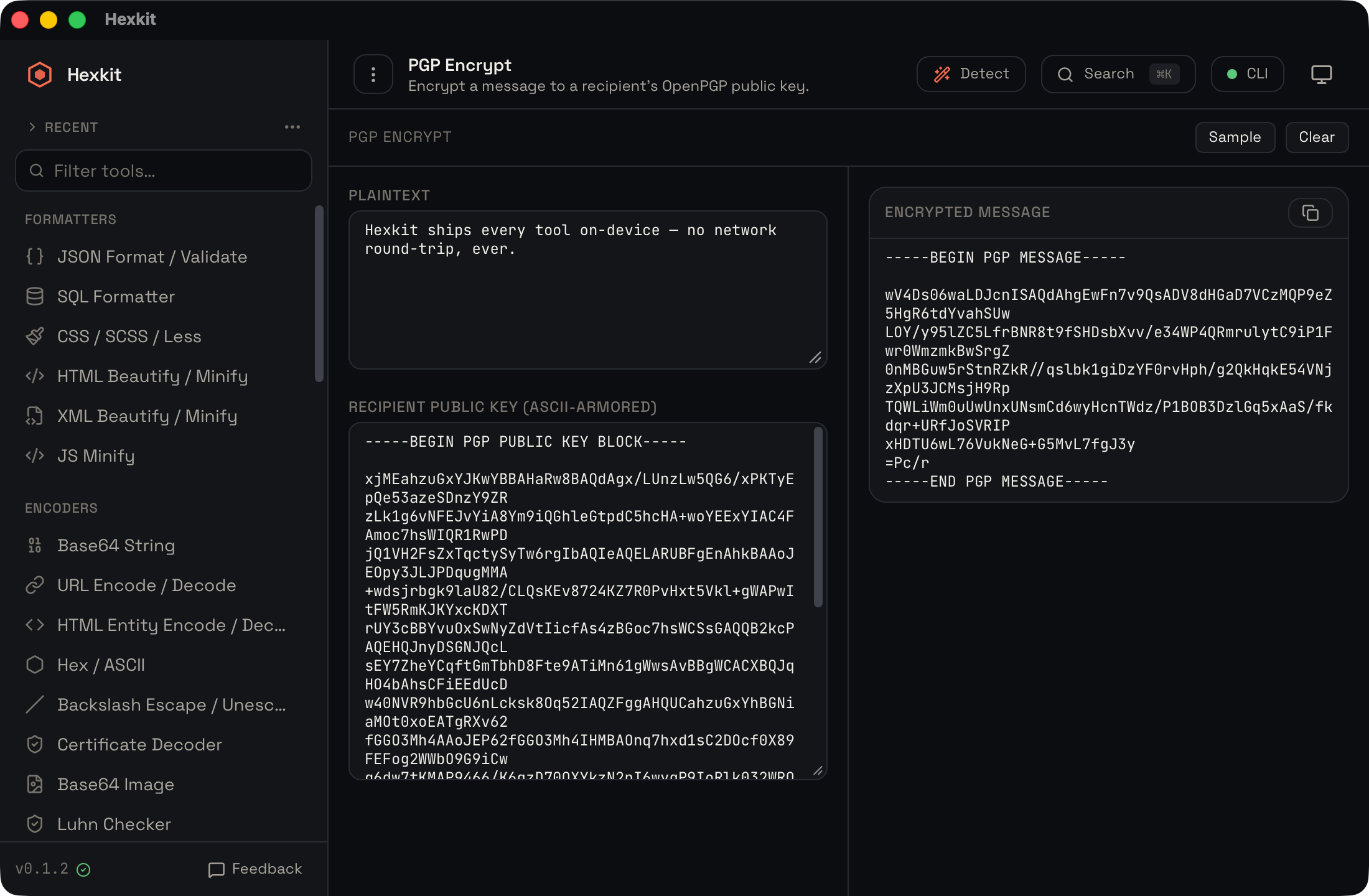Viewport: 1369px width, 896px height.
Task: Load Sample data button
Action: pos(1235,138)
